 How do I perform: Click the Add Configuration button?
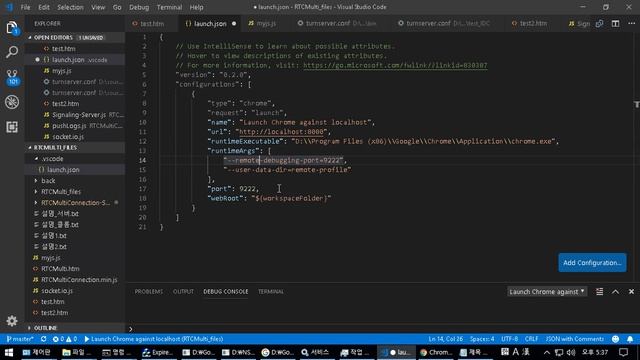coord(592,262)
